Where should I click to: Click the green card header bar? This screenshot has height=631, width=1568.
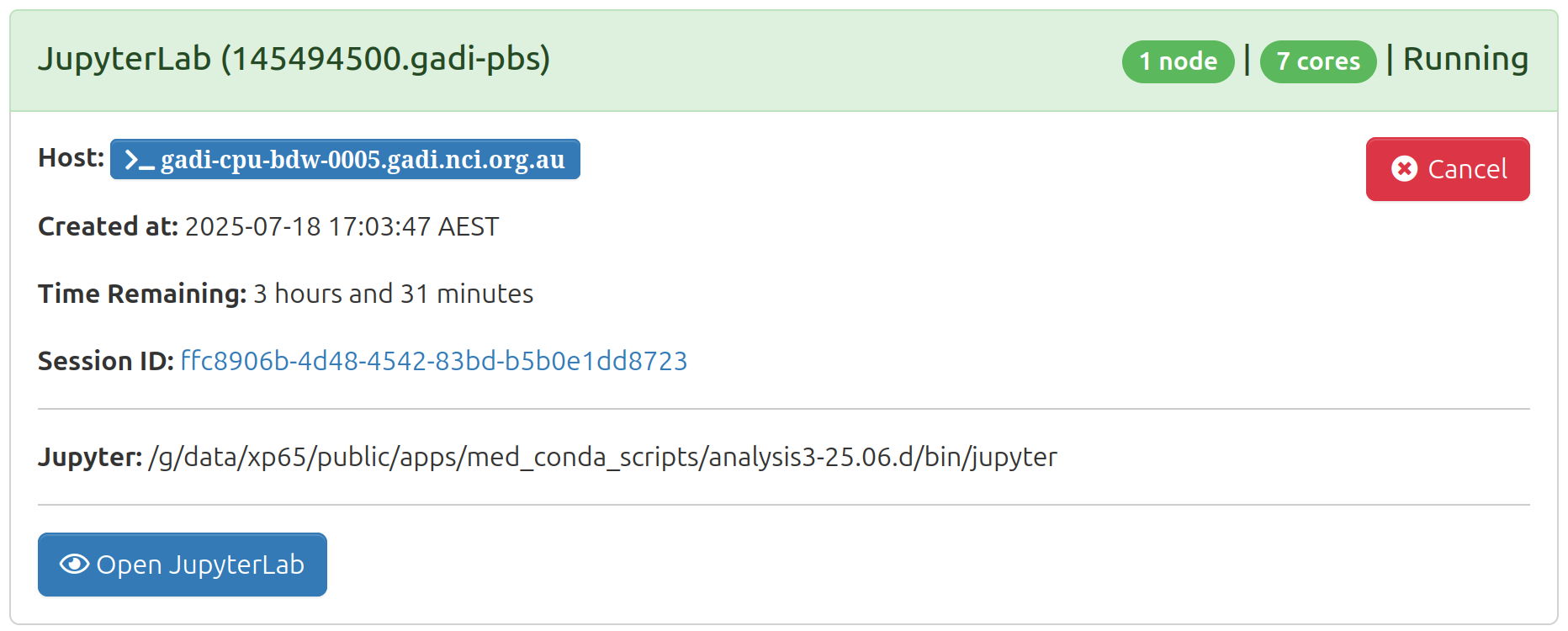(x=784, y=61)
